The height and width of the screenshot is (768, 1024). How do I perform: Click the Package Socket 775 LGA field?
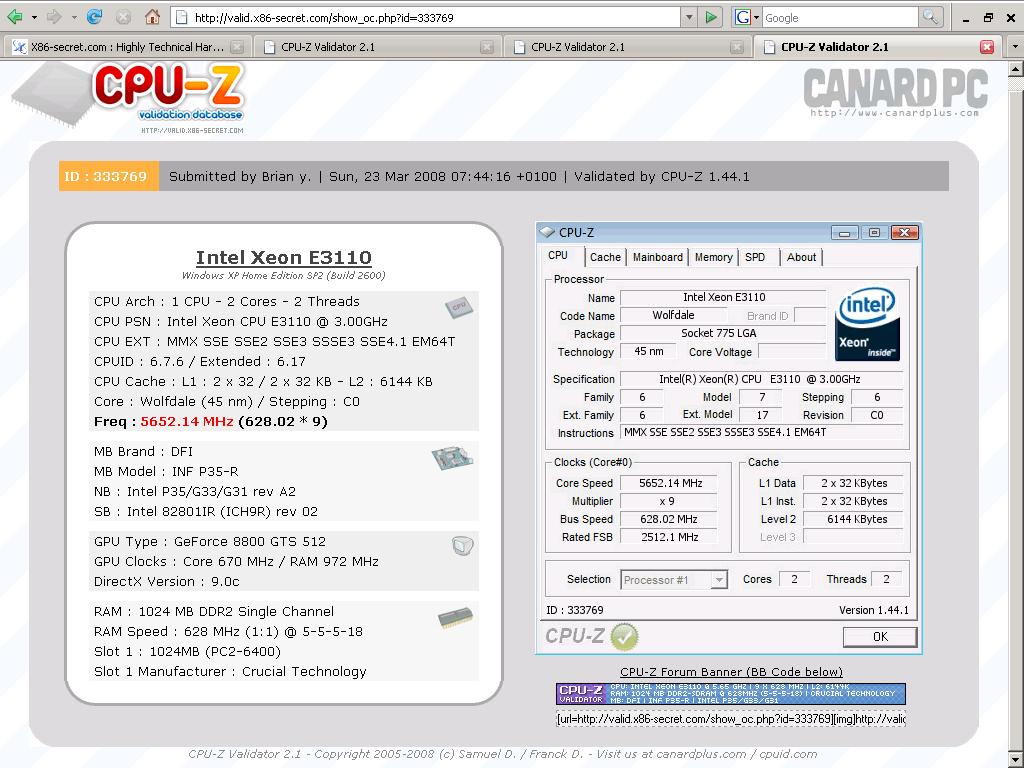coord(722,334)
